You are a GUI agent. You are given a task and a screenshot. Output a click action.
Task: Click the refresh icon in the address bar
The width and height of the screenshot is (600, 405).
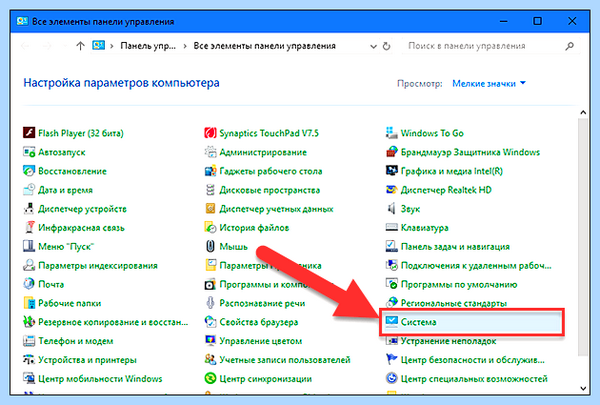click(387, 46)
